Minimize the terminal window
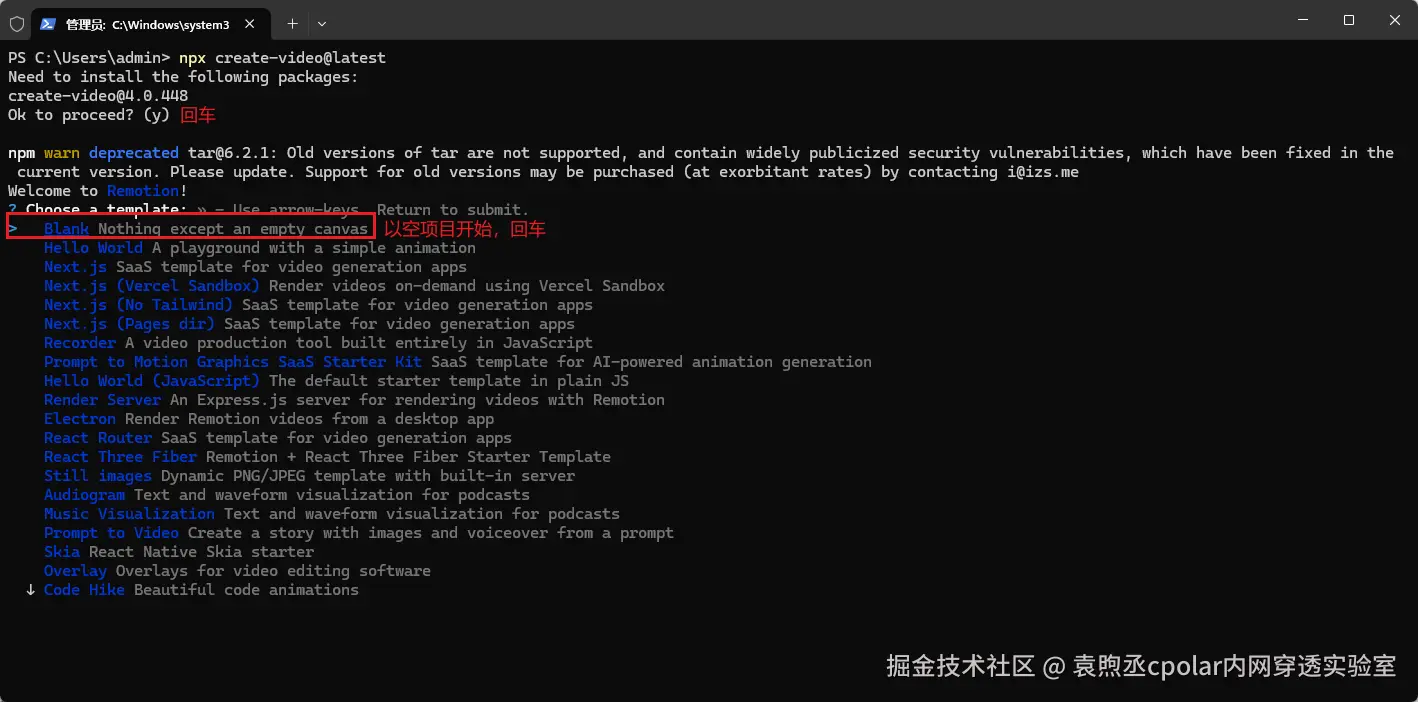The width and height of the screenshot is (1418, 702). pos(1302,20)
